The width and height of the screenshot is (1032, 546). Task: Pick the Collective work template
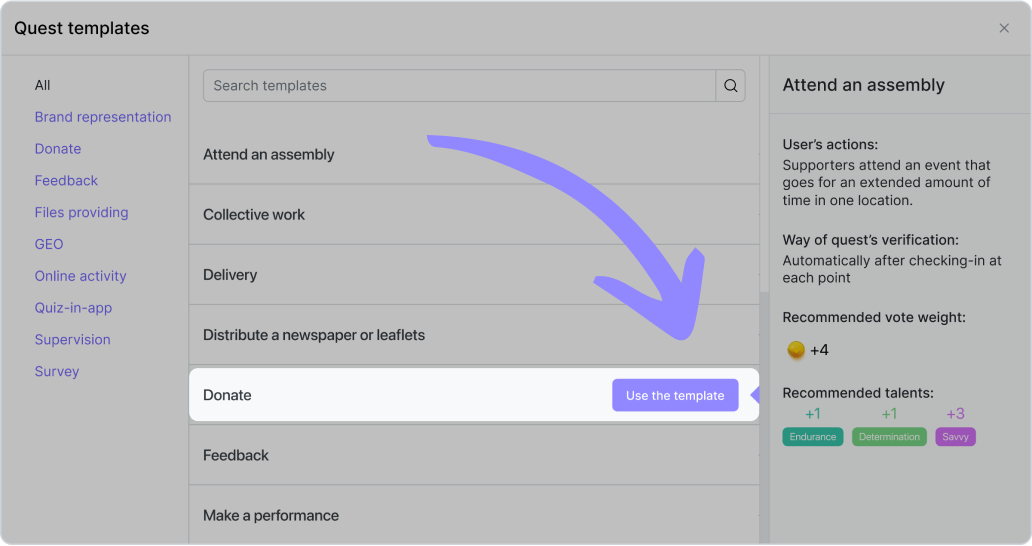(x=254, y=215)
